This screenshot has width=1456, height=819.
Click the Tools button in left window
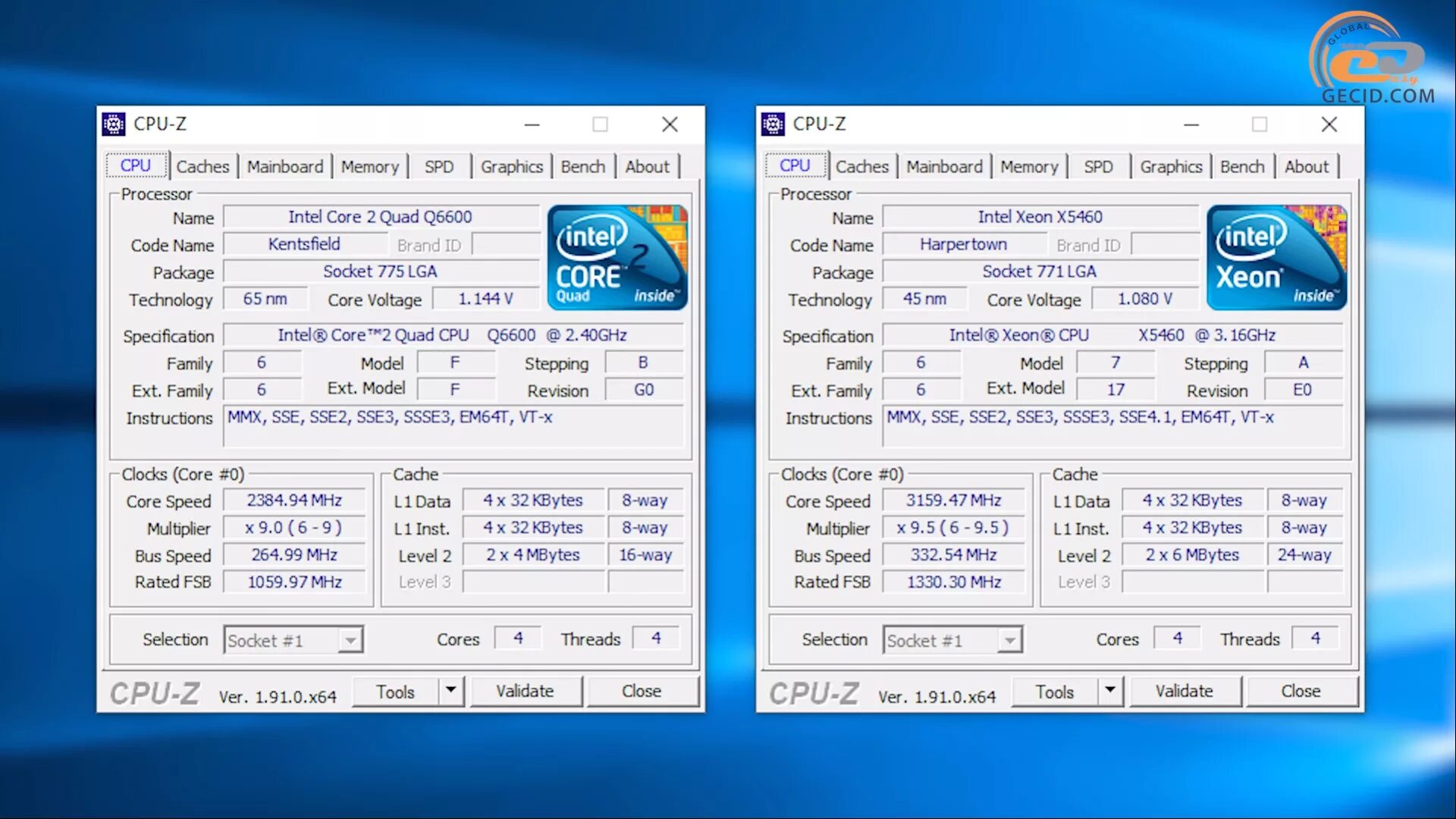(x=395, y=692)
